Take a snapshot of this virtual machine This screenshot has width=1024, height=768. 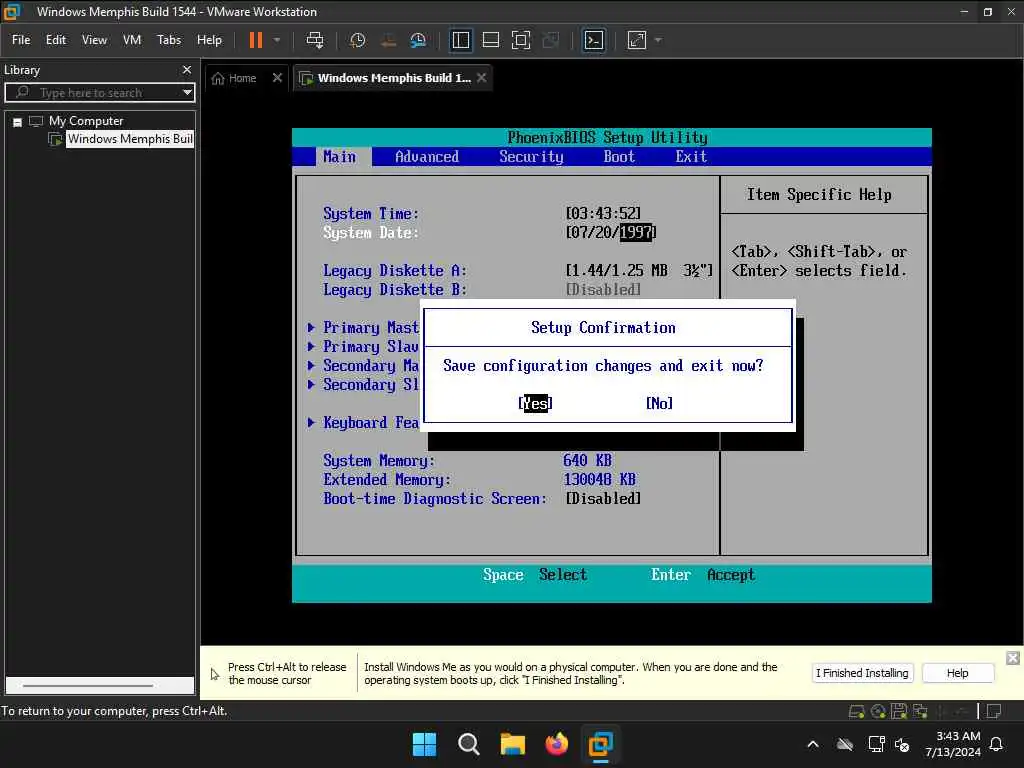[357, 40]
